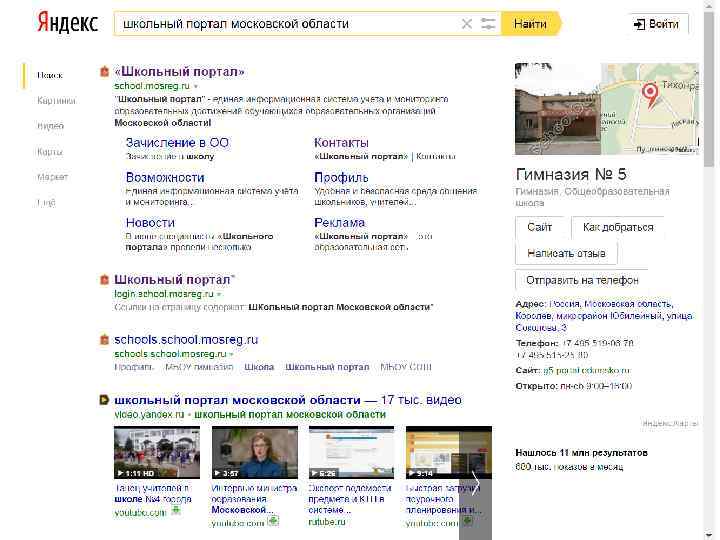Open the dropdown arrow after login.school.mosreg.ru
The width and height of the screenshot is (720, 540).
click(219, 294)
